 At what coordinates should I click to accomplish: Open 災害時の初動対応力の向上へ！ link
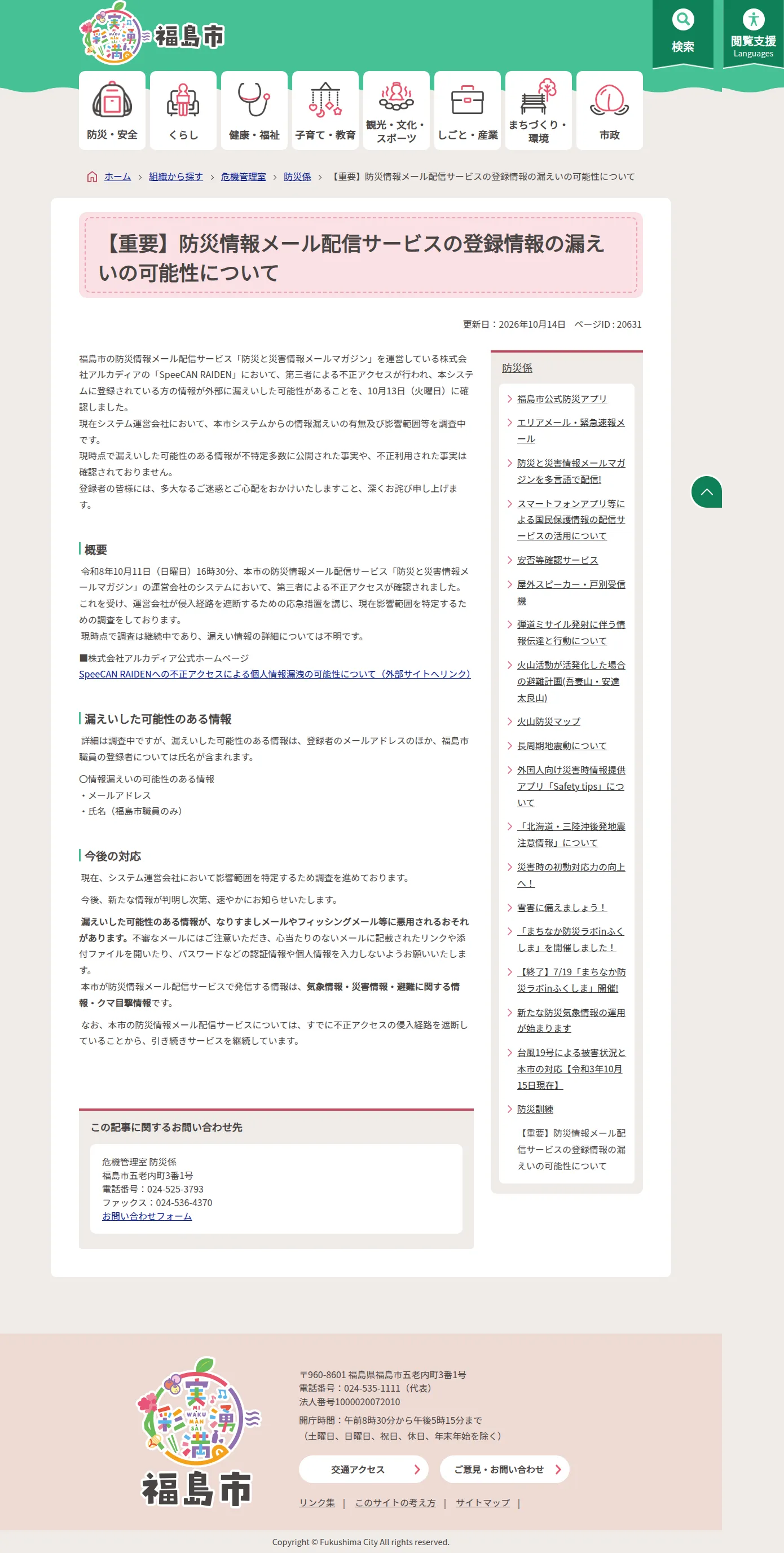(571, 875)
